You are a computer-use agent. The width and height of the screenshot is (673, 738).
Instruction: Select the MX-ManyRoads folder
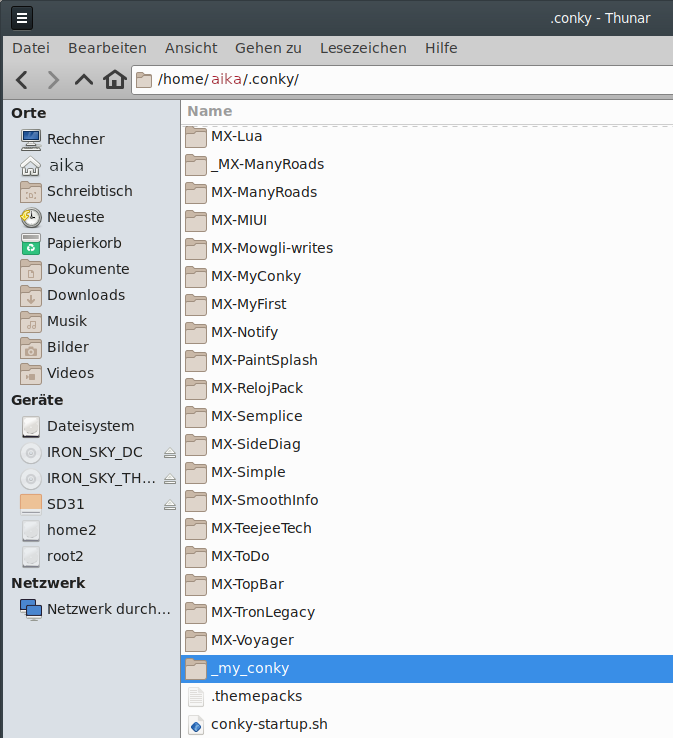coord(427,193)
